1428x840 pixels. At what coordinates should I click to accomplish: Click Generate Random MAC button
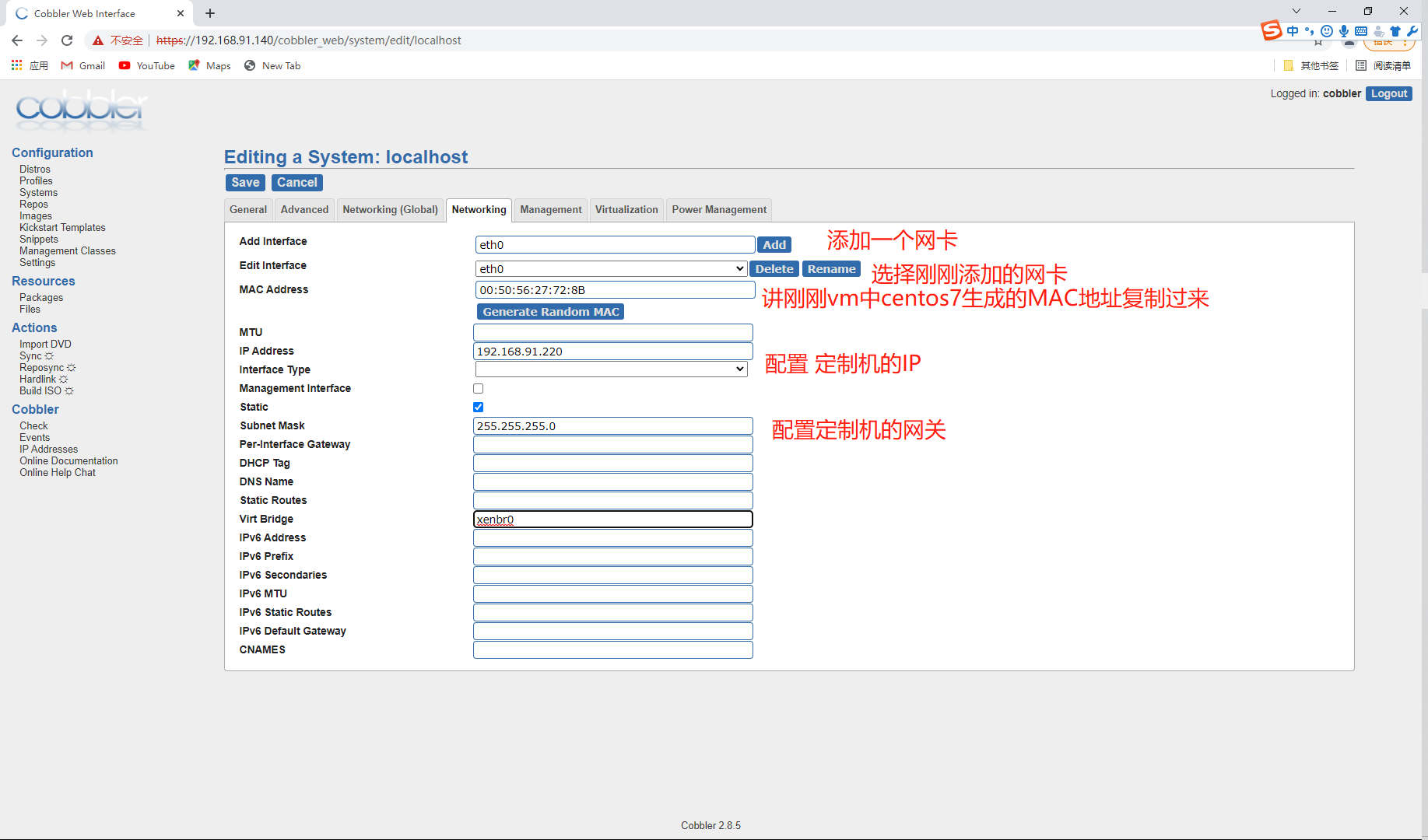click(551, 311)
